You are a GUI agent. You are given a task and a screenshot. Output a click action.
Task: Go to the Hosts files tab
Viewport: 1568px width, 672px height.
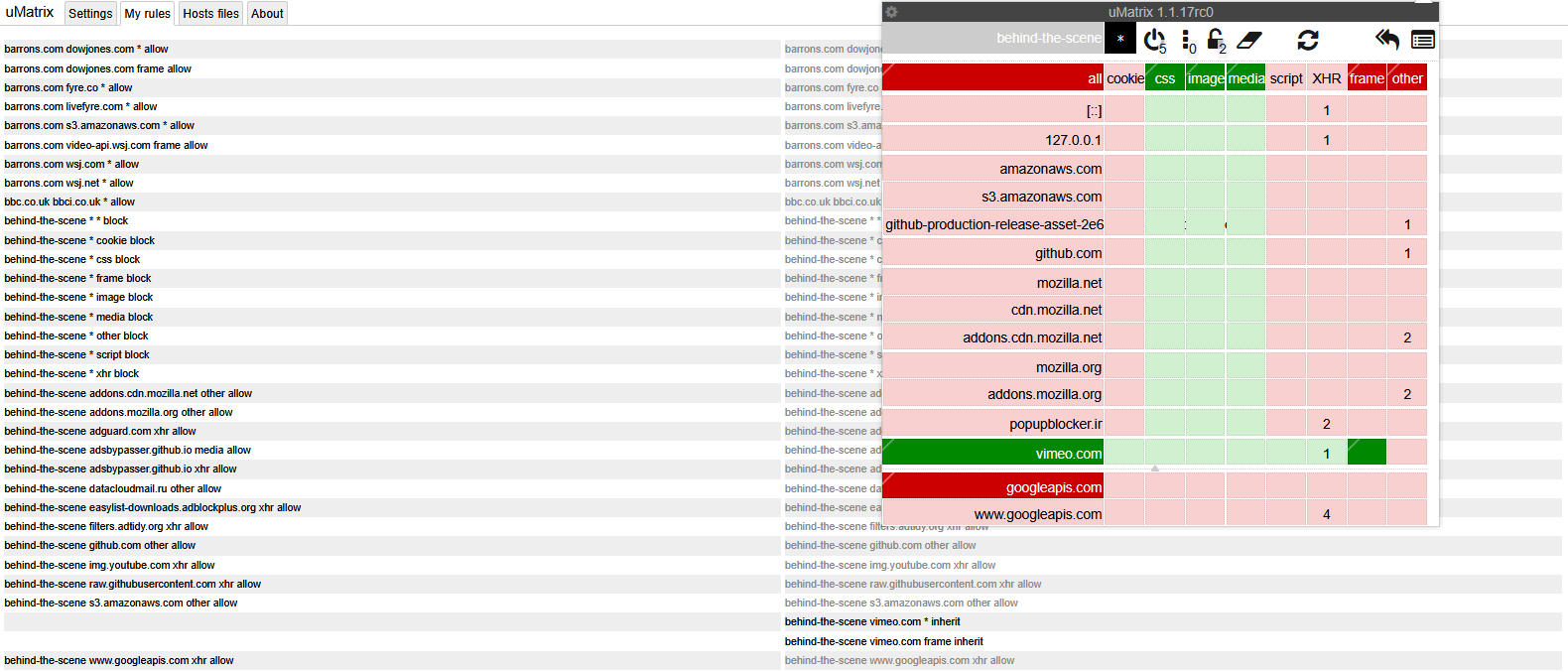pyautogui.click(x=210, y=14)
